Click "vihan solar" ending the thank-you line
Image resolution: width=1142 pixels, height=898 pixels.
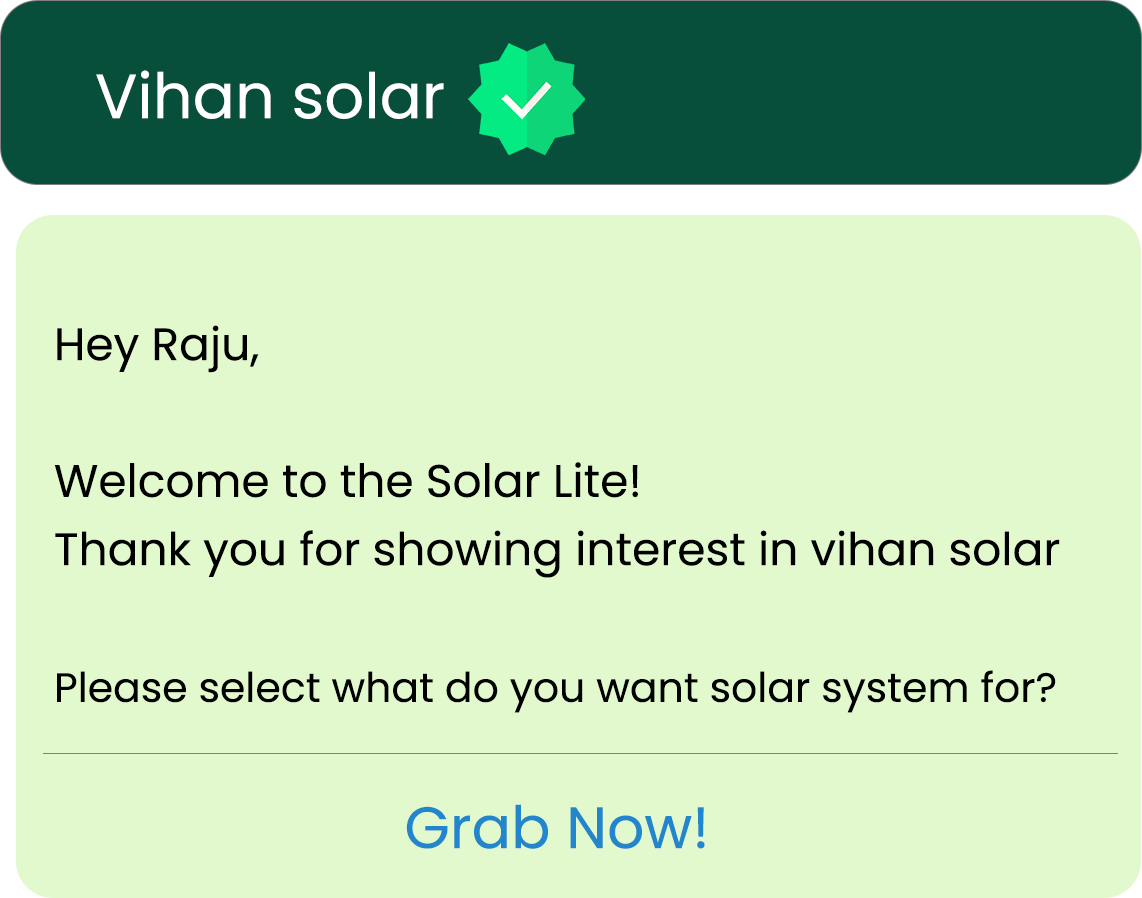934,551
